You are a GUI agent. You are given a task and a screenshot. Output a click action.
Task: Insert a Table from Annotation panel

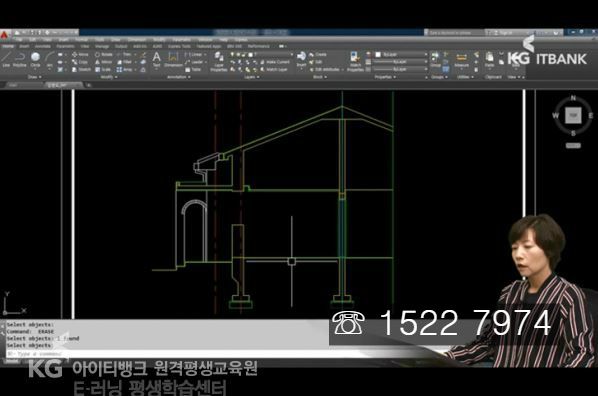(193, 69)
